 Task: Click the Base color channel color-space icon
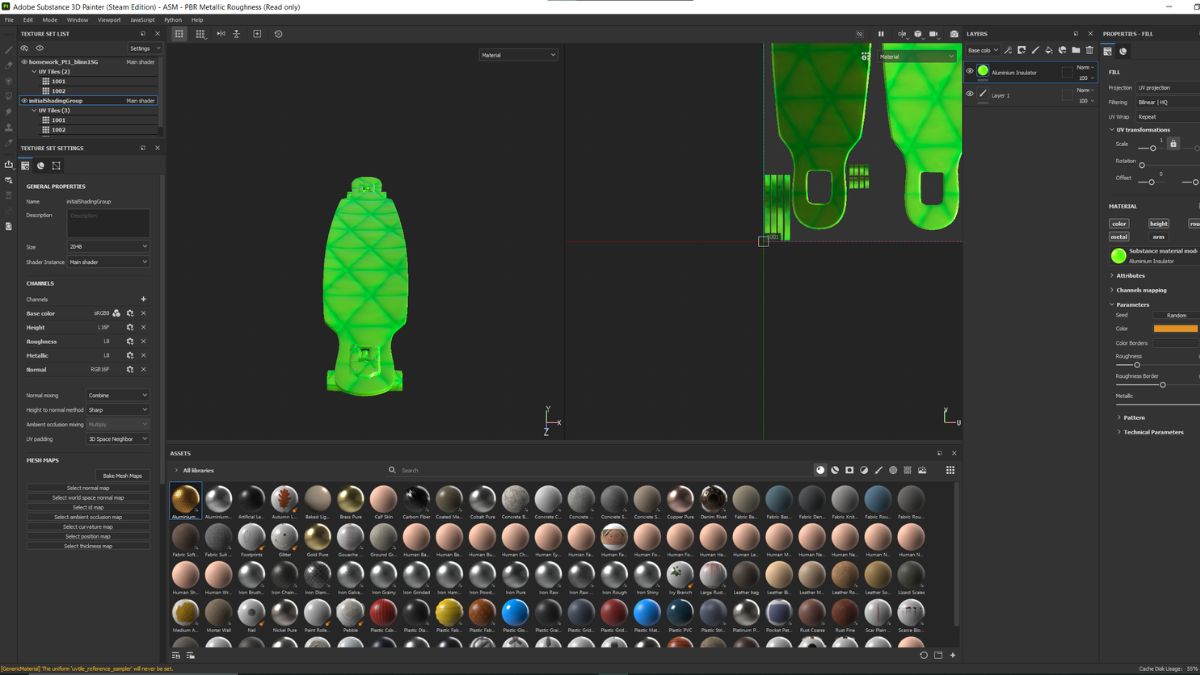click(117, 313)
